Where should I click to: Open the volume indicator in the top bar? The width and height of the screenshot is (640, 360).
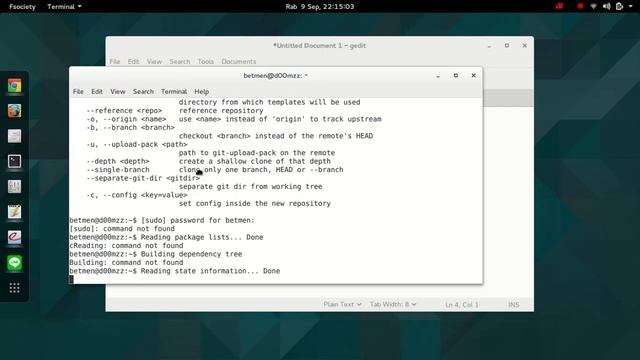[607, 7]
